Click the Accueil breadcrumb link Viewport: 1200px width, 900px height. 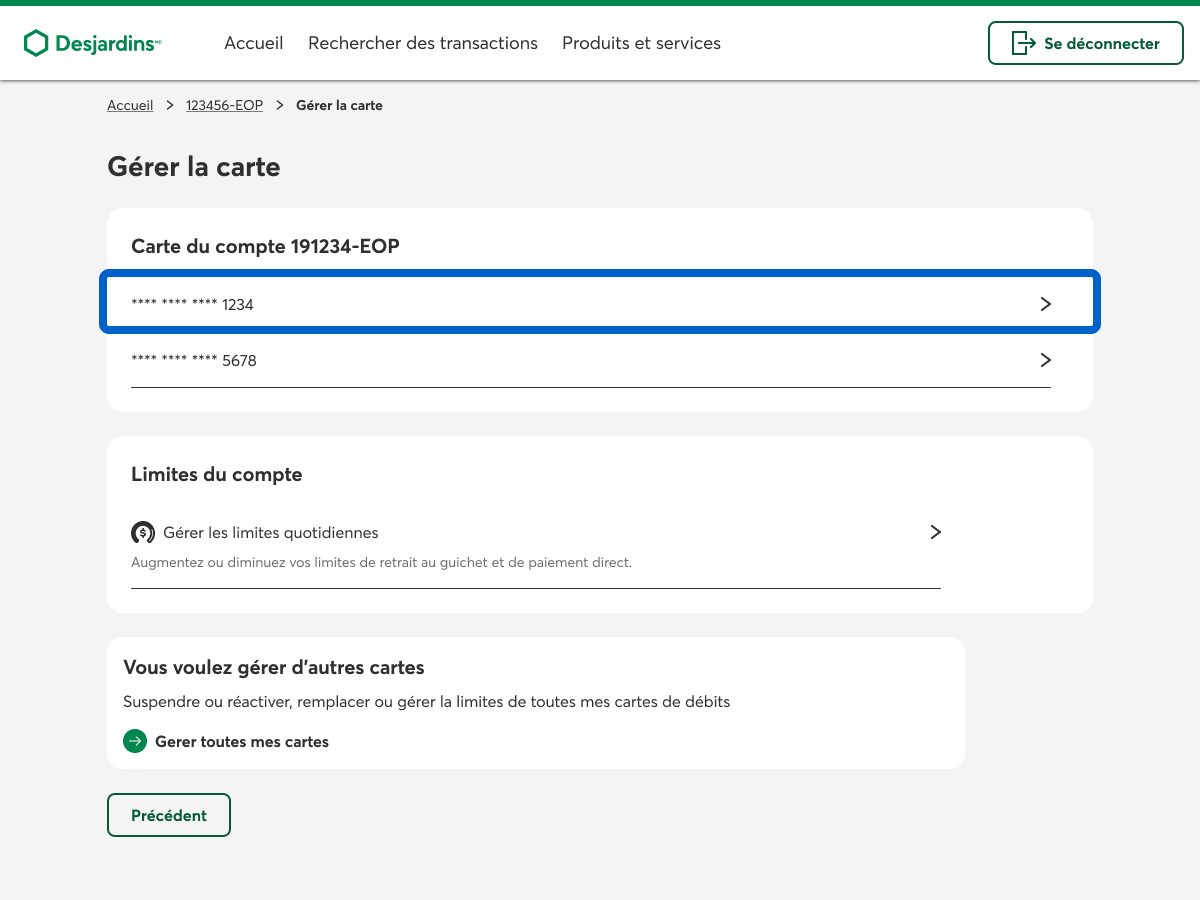tap(130, 105)
